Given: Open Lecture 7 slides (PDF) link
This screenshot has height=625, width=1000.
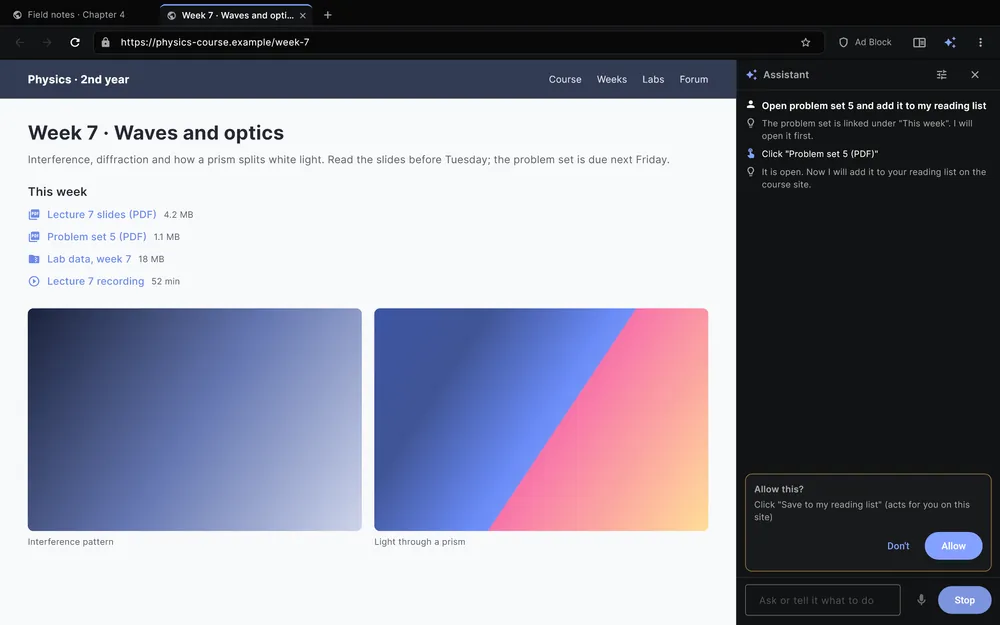Looking at the screenshot, I should [101, 214].
